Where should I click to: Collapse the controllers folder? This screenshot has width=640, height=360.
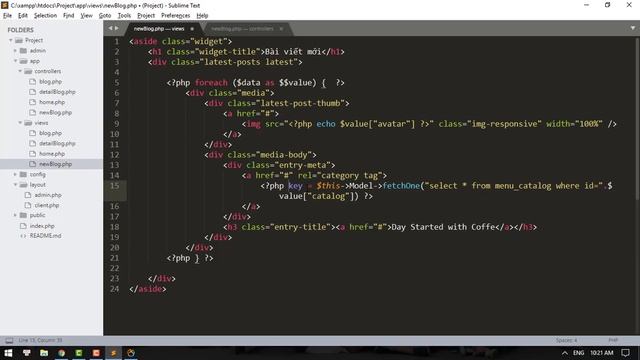point(20,71)
